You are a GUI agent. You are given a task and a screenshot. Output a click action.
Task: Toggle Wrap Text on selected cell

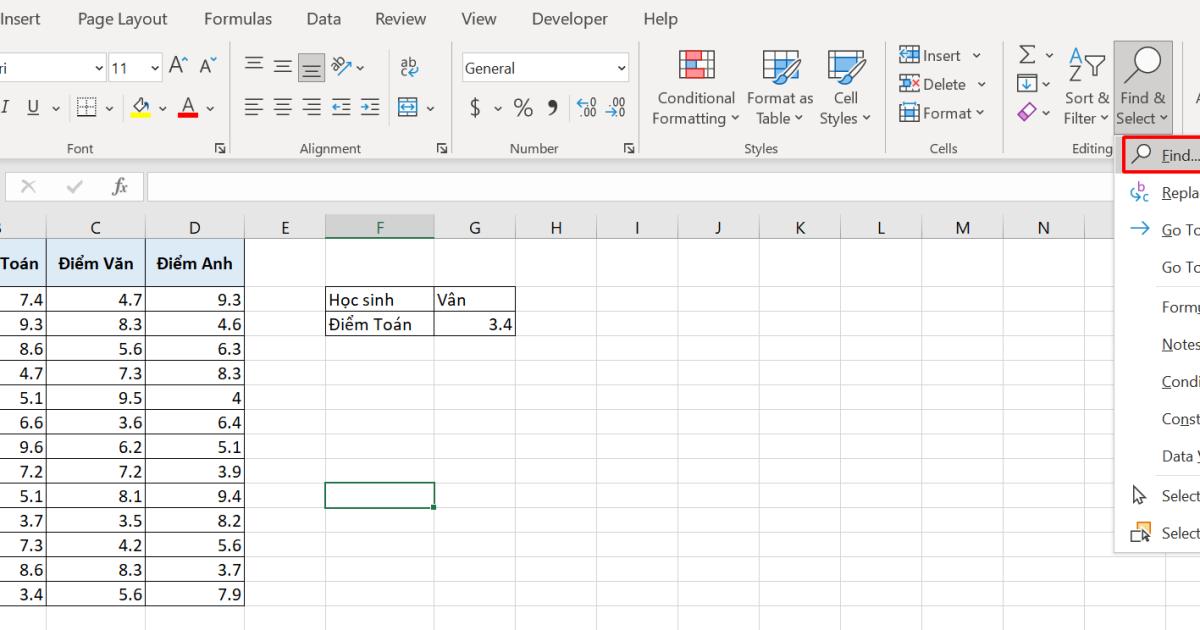click(410, 67)
